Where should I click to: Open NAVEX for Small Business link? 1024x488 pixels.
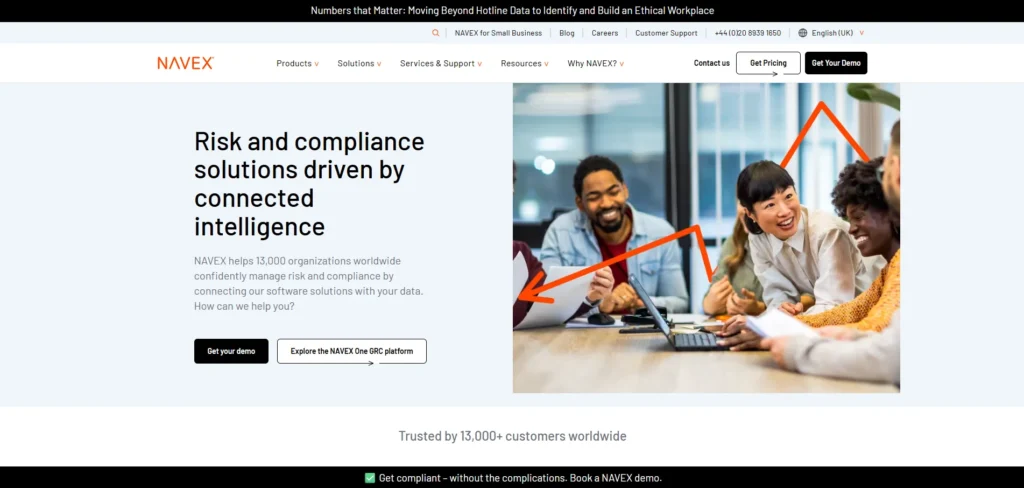tap(498, 33)
